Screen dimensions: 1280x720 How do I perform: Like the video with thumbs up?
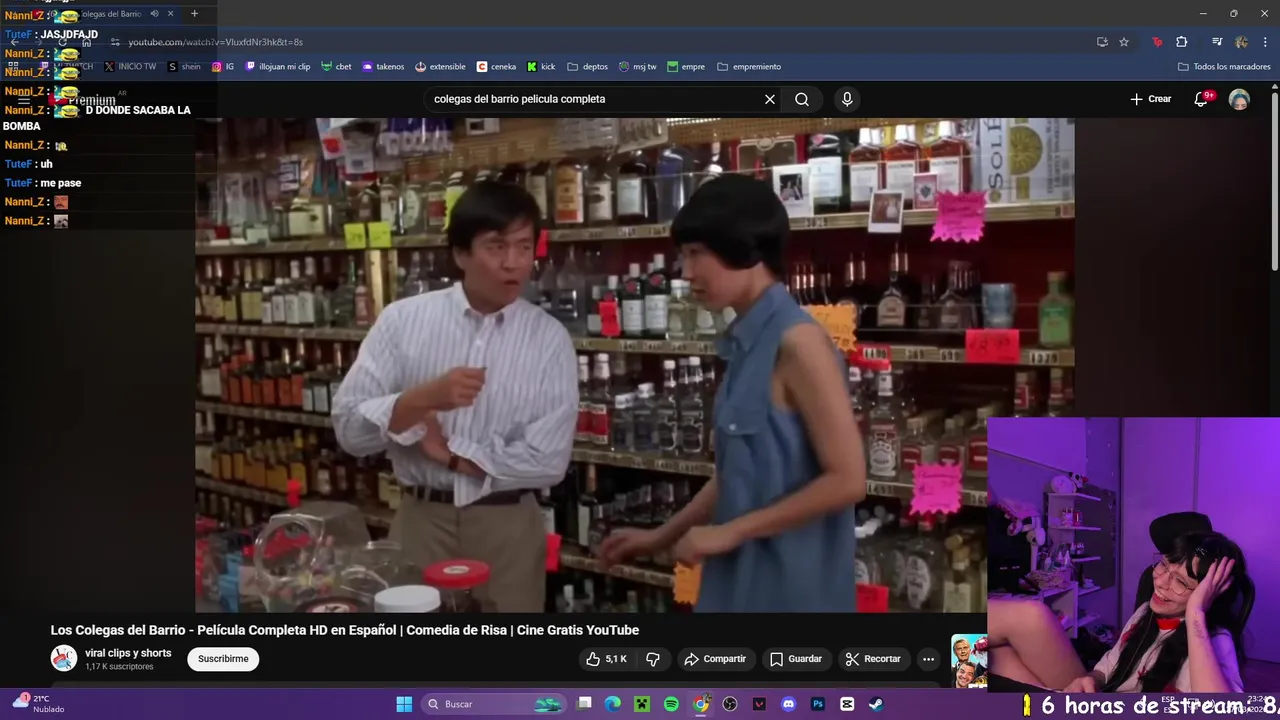(607, 659)
